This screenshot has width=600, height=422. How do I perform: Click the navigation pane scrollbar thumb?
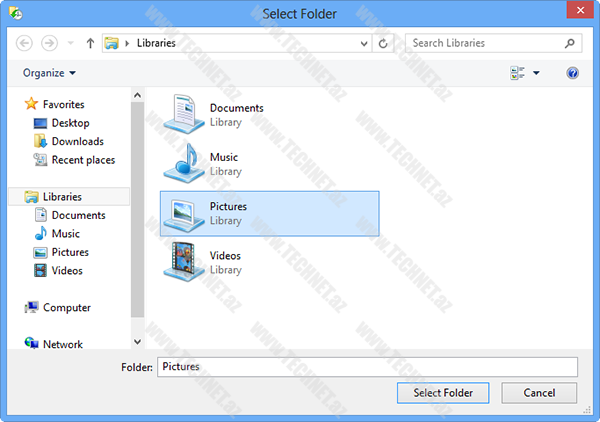click(x=137, y=209)
